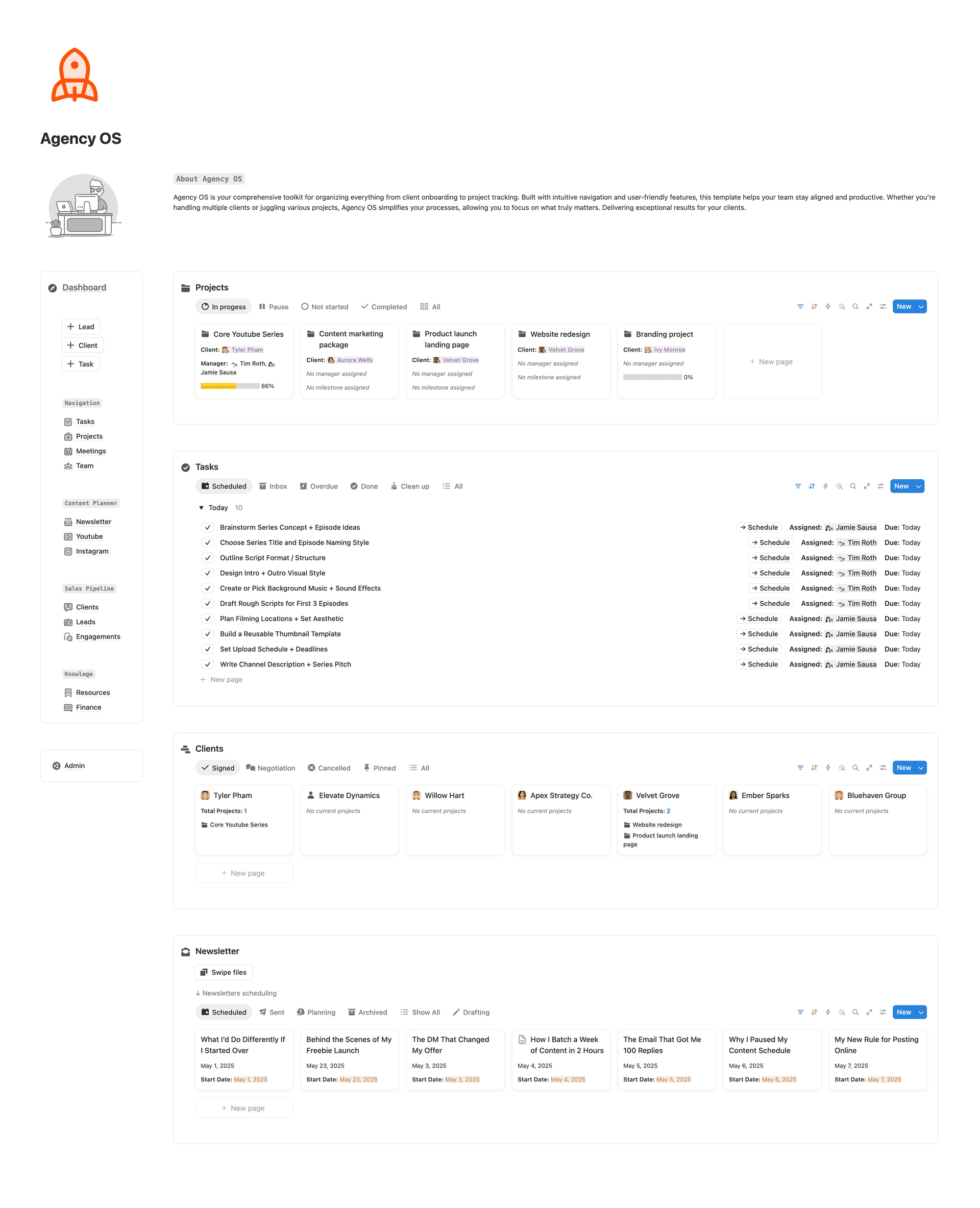Toggle checkbox for Create or Pick Background Music
The width and height of the screenshot is (980, 1208).
[x=208, y=588]
